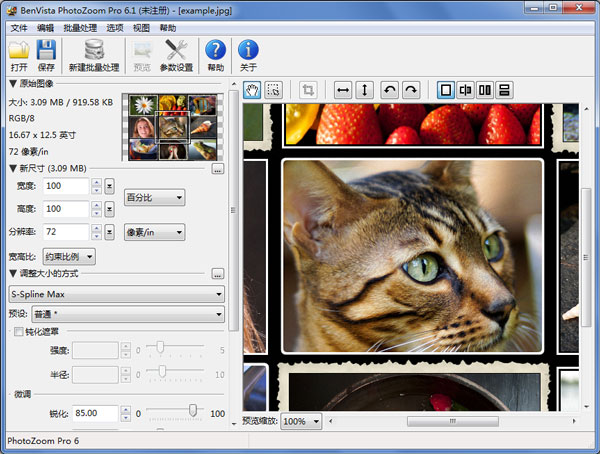Viewport: 600px width, 454px height.
Task: Flip the image vertically
Action: click(365, 90)
